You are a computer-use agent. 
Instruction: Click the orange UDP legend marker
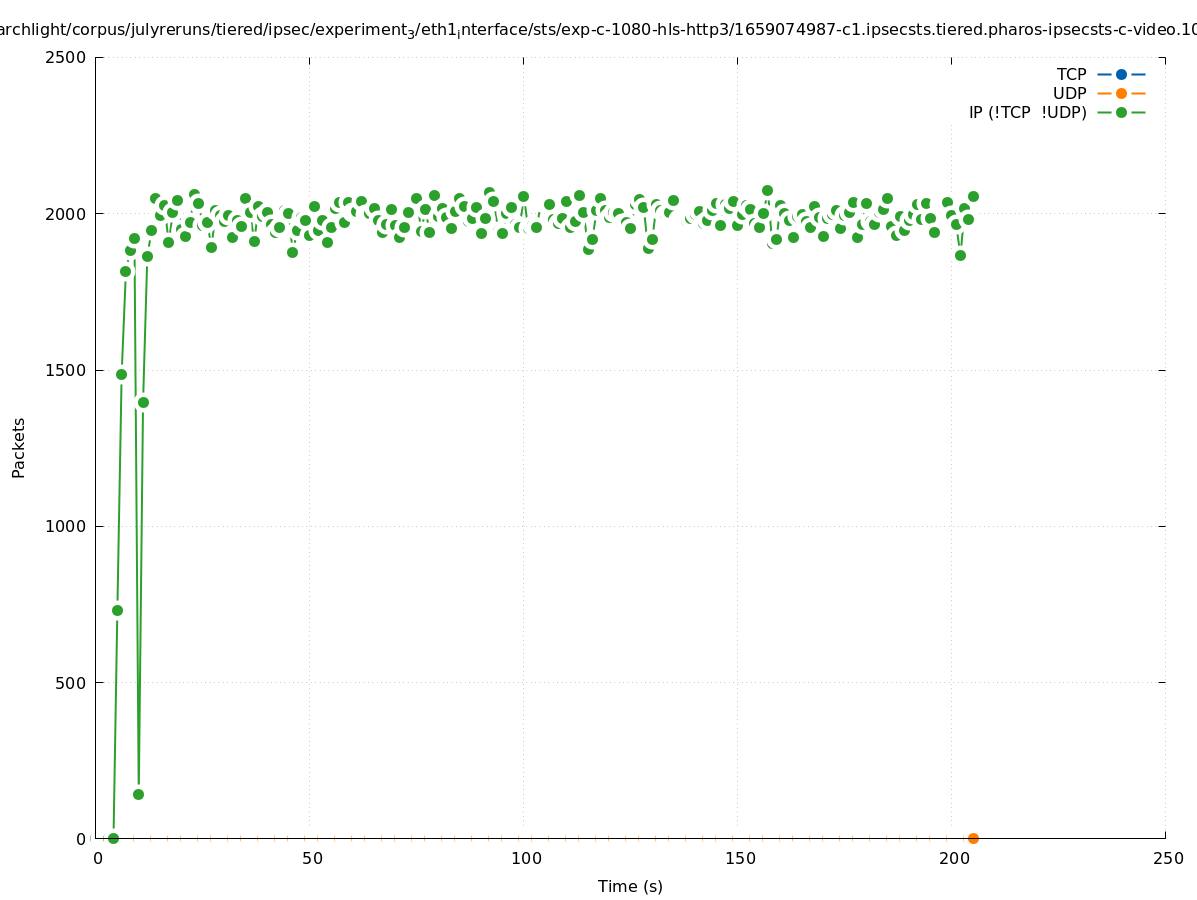pos(1121,93)
